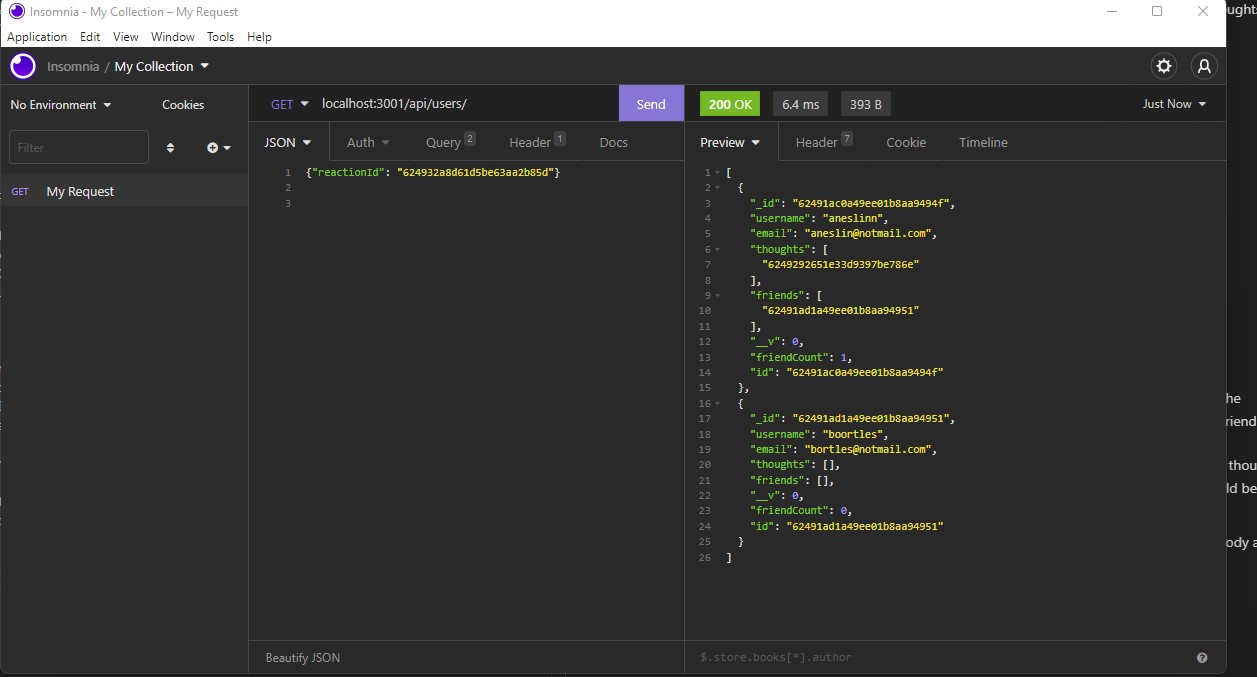Click the thought id "6249292651e33d9397be786e"
Screen dimensions: 1257x677
coord(840,265)
